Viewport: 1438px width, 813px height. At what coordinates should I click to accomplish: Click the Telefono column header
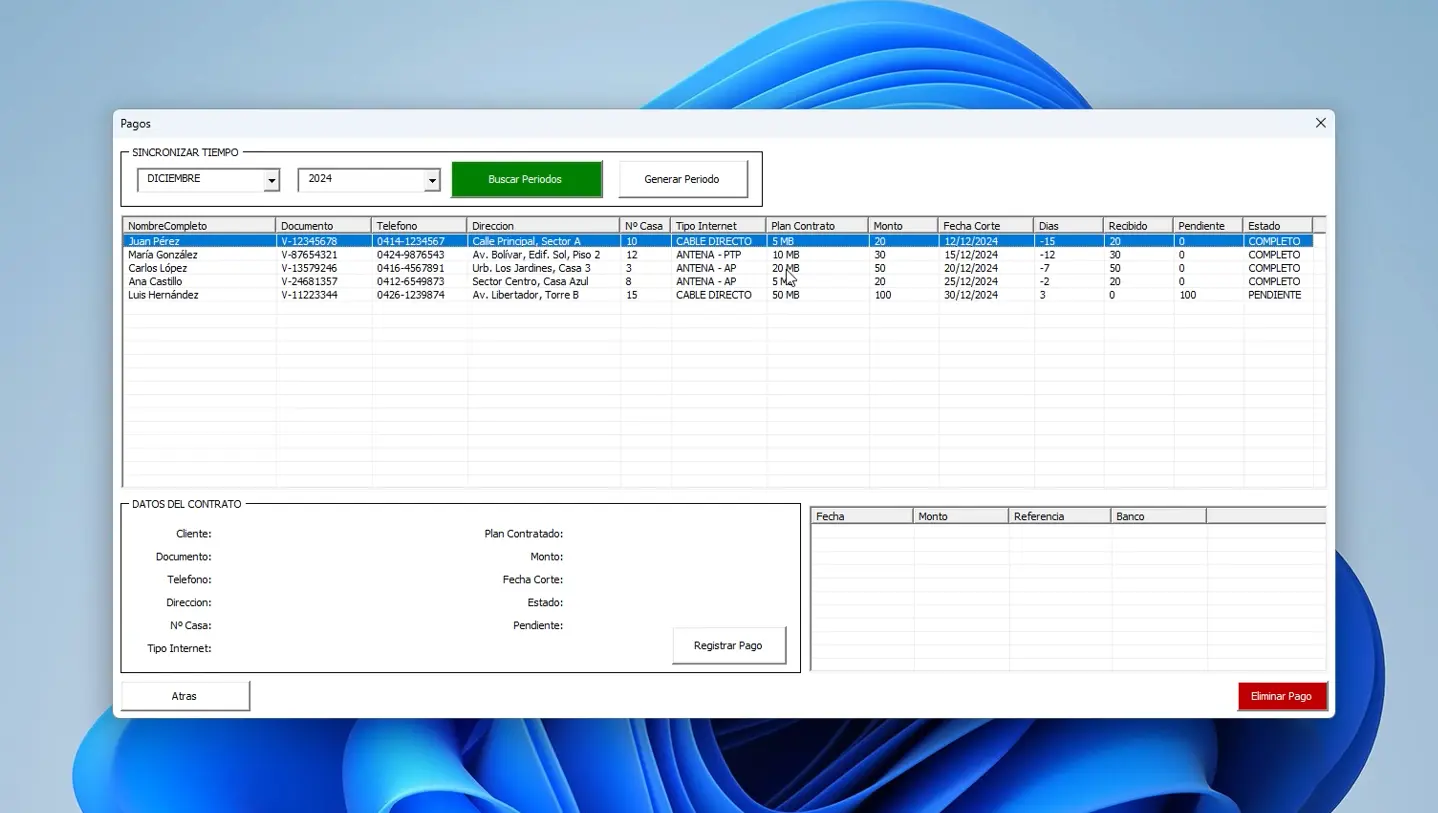[x=419, y=226]
